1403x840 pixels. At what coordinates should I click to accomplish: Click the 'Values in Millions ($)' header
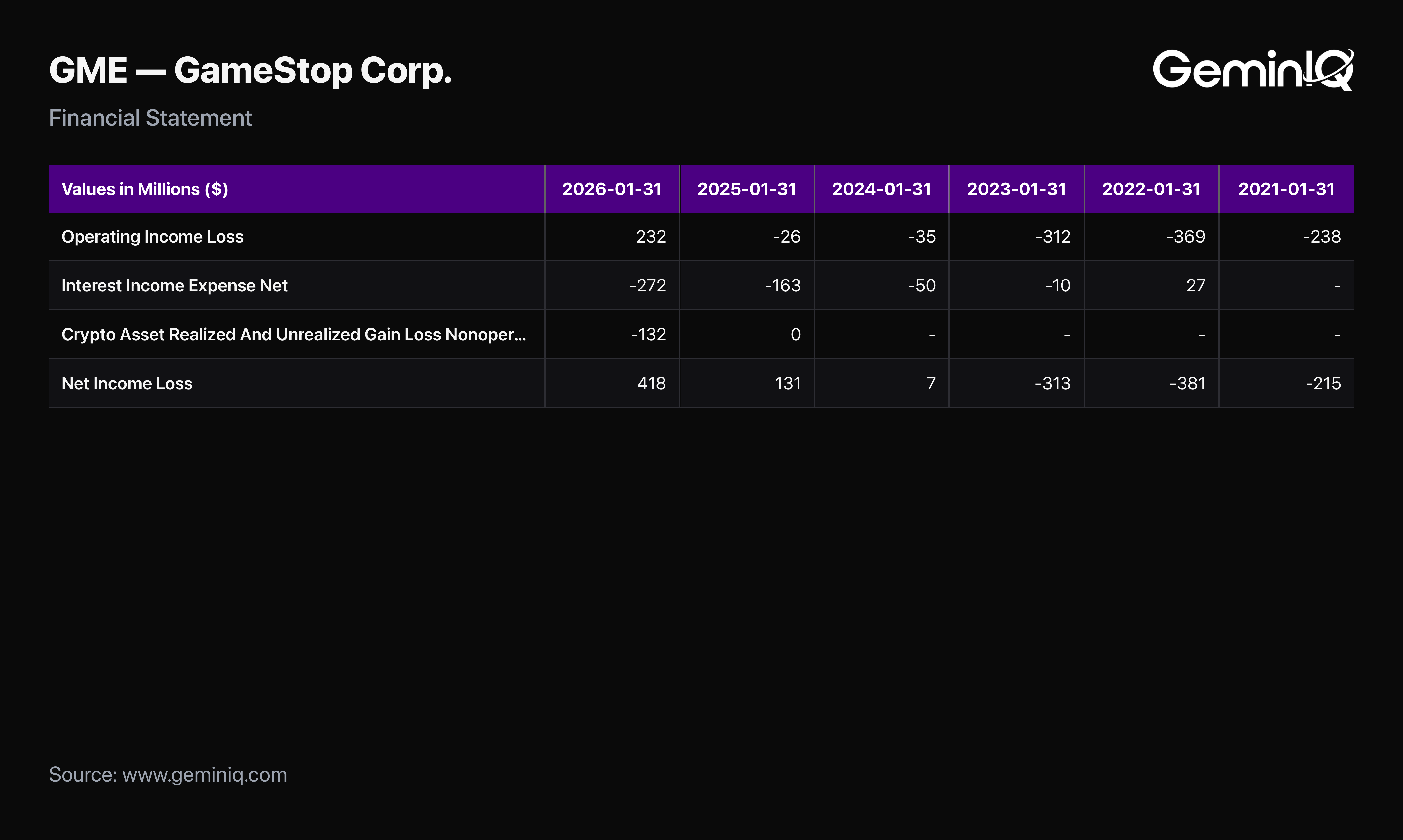tap(144, 189)
